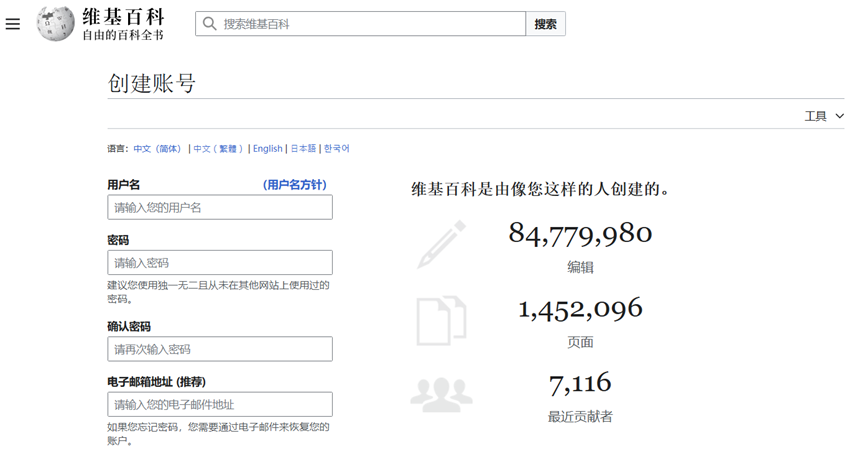
Task: Click the 密码 password input field
Action: click(x=220, y=263)
